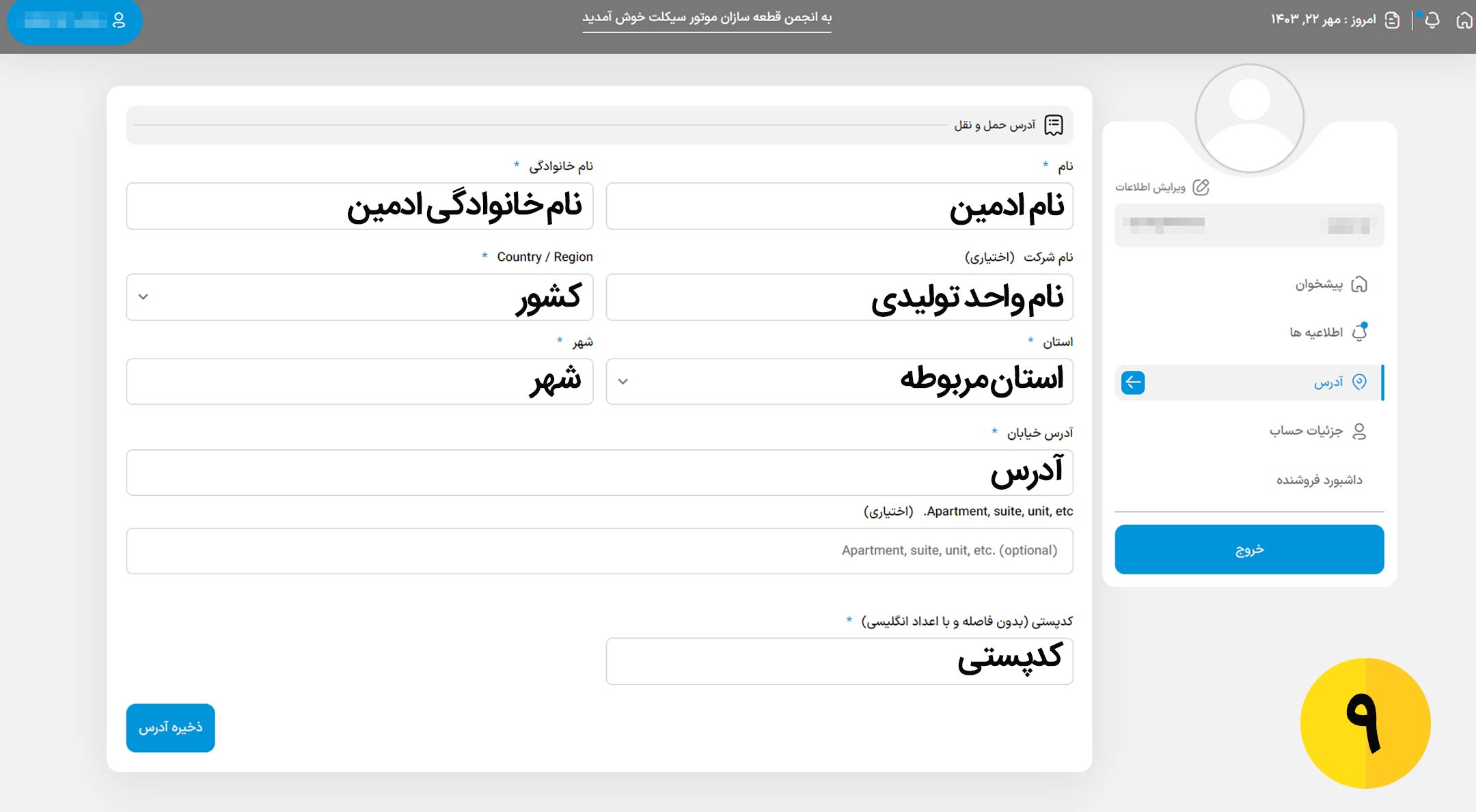Expand the province (استان) dropdown
Image resolution: width=1476 pixels, height=812 pixels.
pyautogui.click(x=839, y=381)
